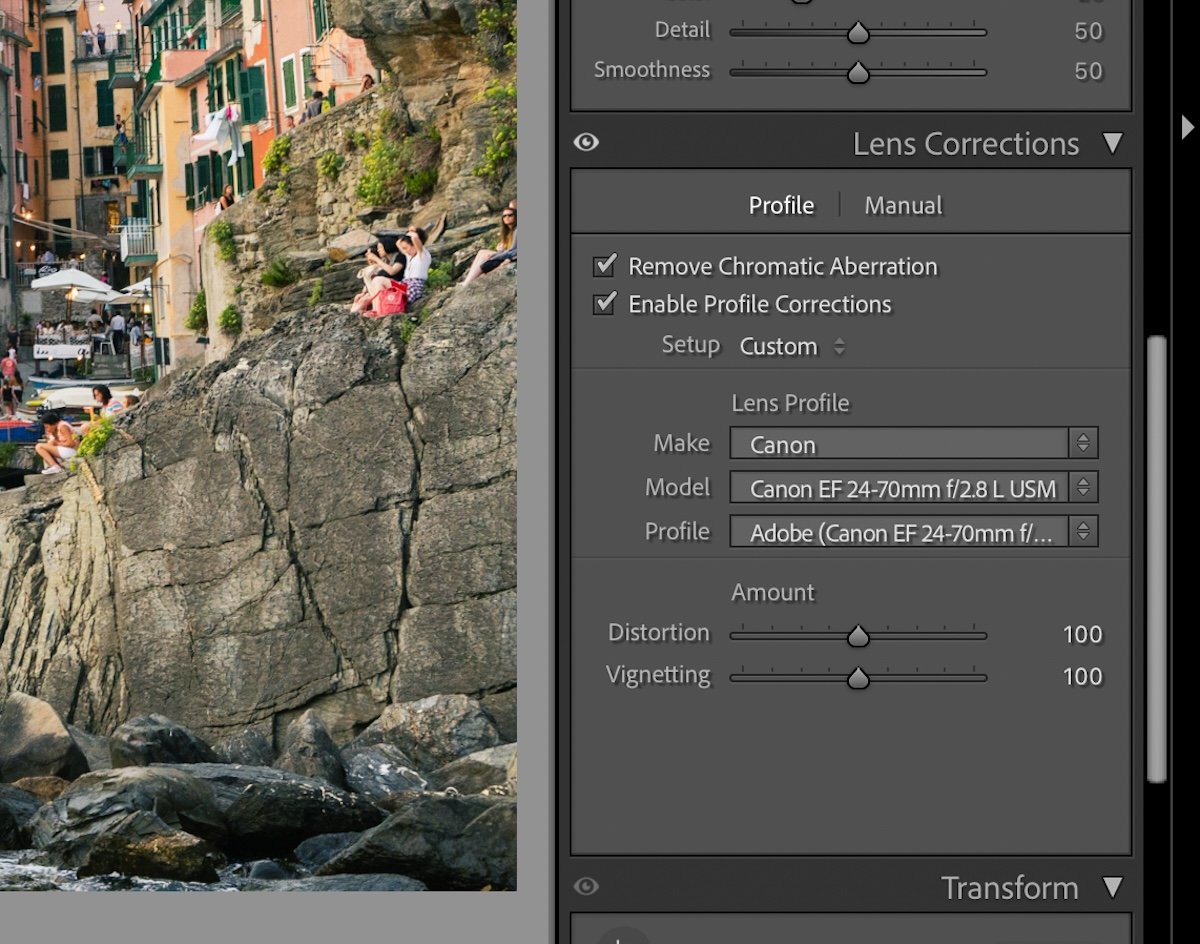
Task: Click the right panel collapse arrow
Action: coord(1189,127)
